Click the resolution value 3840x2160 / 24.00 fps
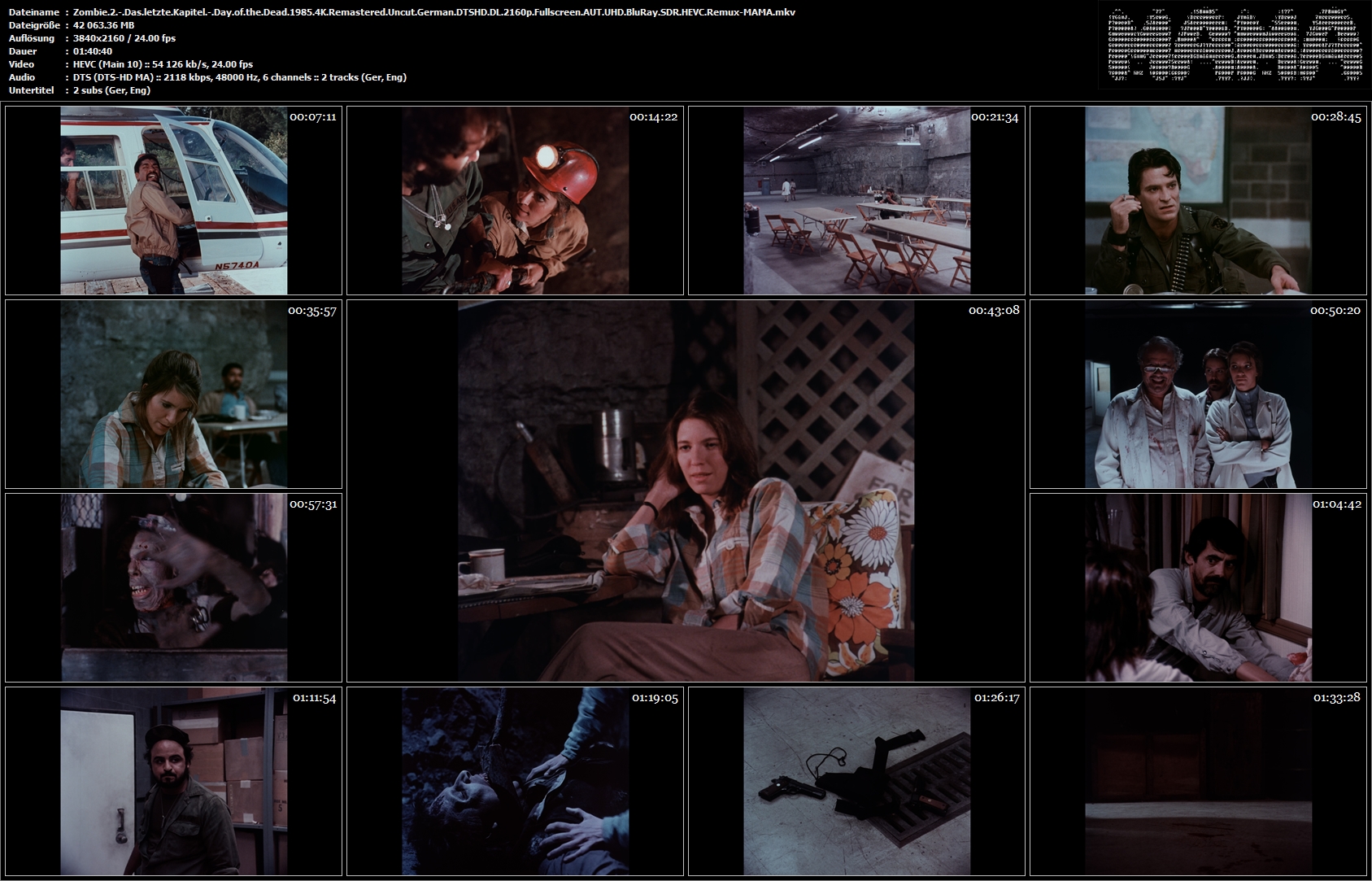Viewport: 1372px width, 881px height. [124, 38]
